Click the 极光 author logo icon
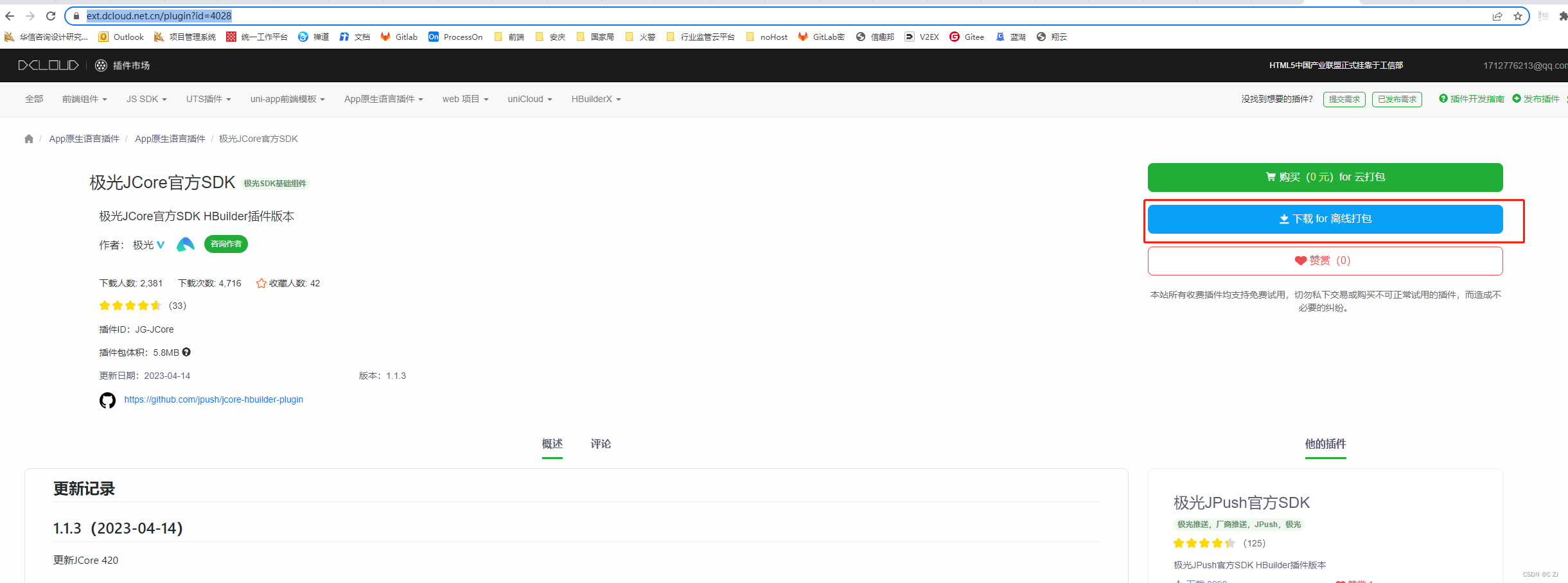1568x583 pixels. click(186, 244)
